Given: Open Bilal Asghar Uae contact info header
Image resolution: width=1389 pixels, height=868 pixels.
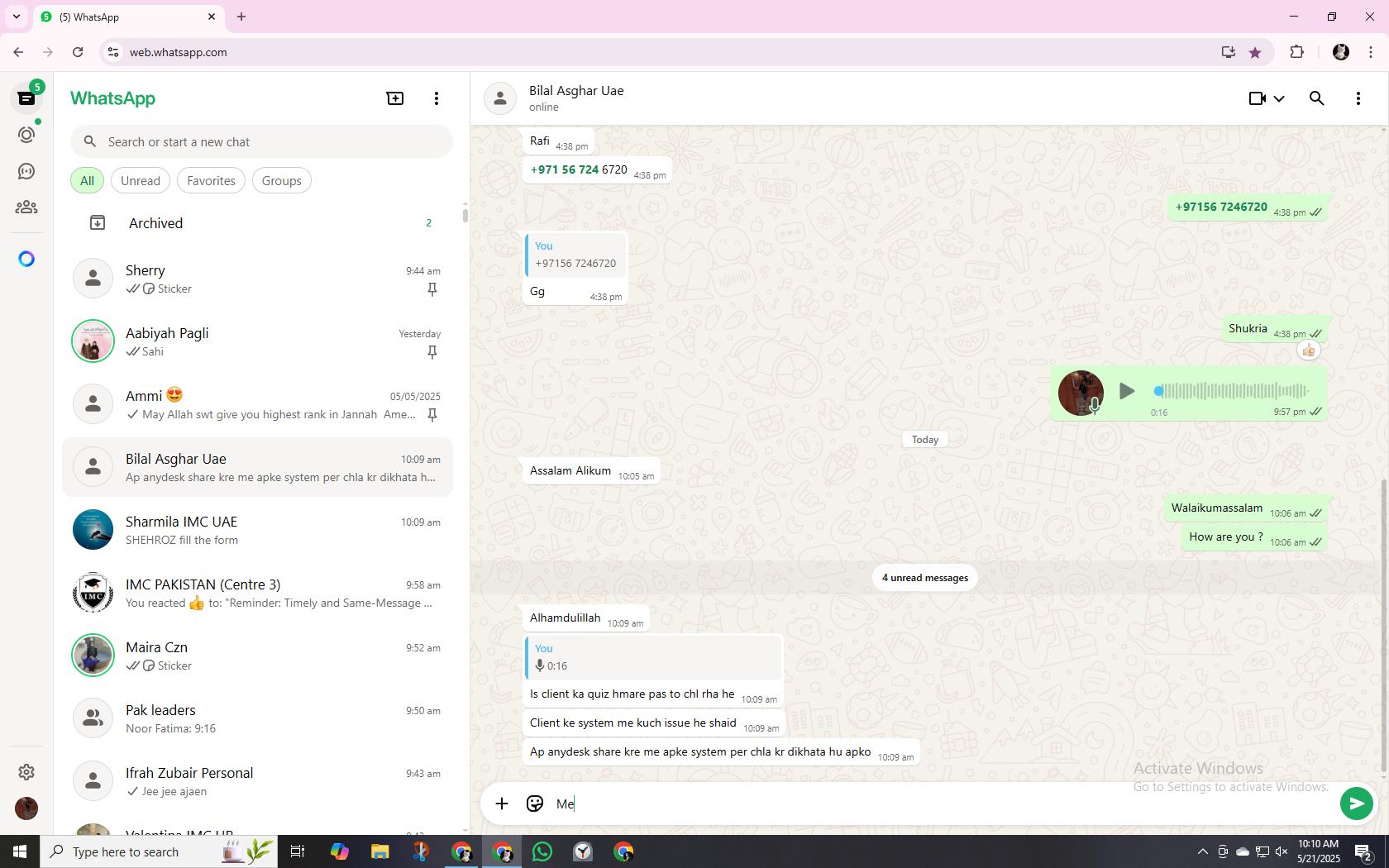Looking at the screenshot, I should (576, 98).
